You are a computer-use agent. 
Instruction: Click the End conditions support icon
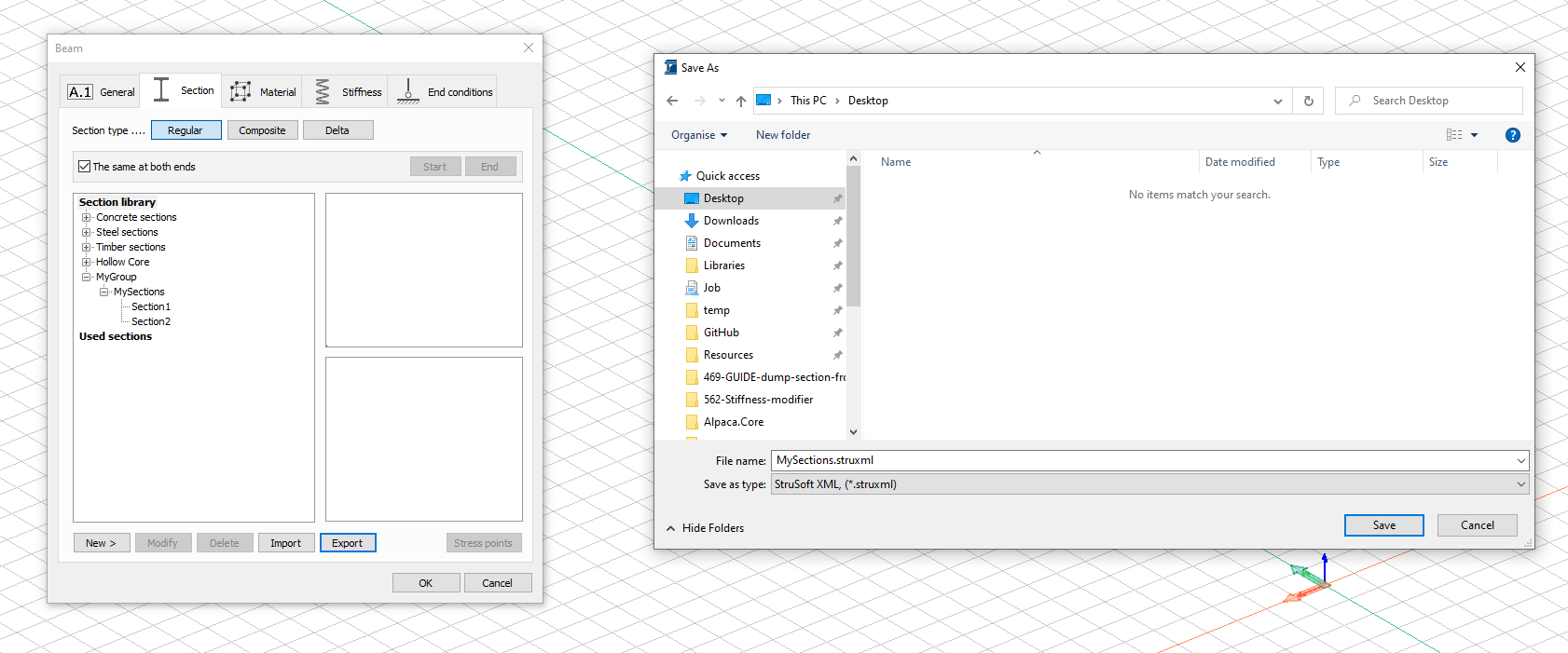click(408, 91)
